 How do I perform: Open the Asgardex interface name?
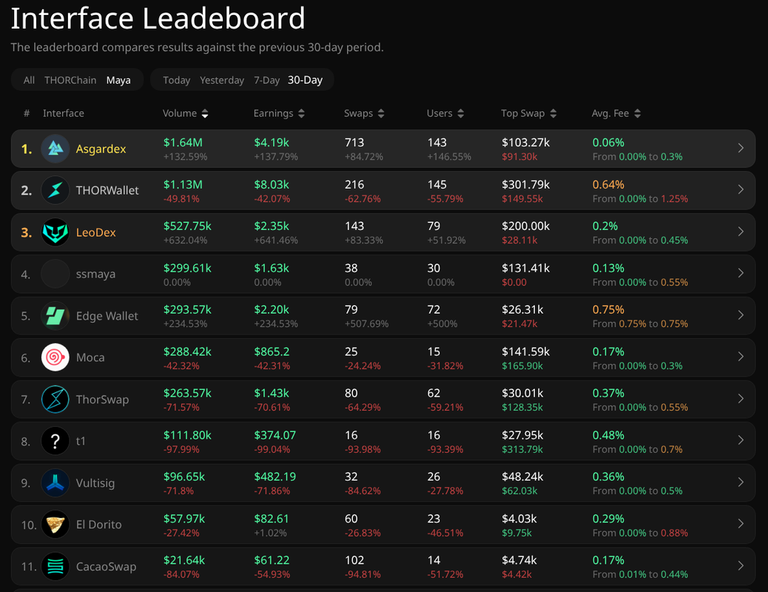(101, 149)
